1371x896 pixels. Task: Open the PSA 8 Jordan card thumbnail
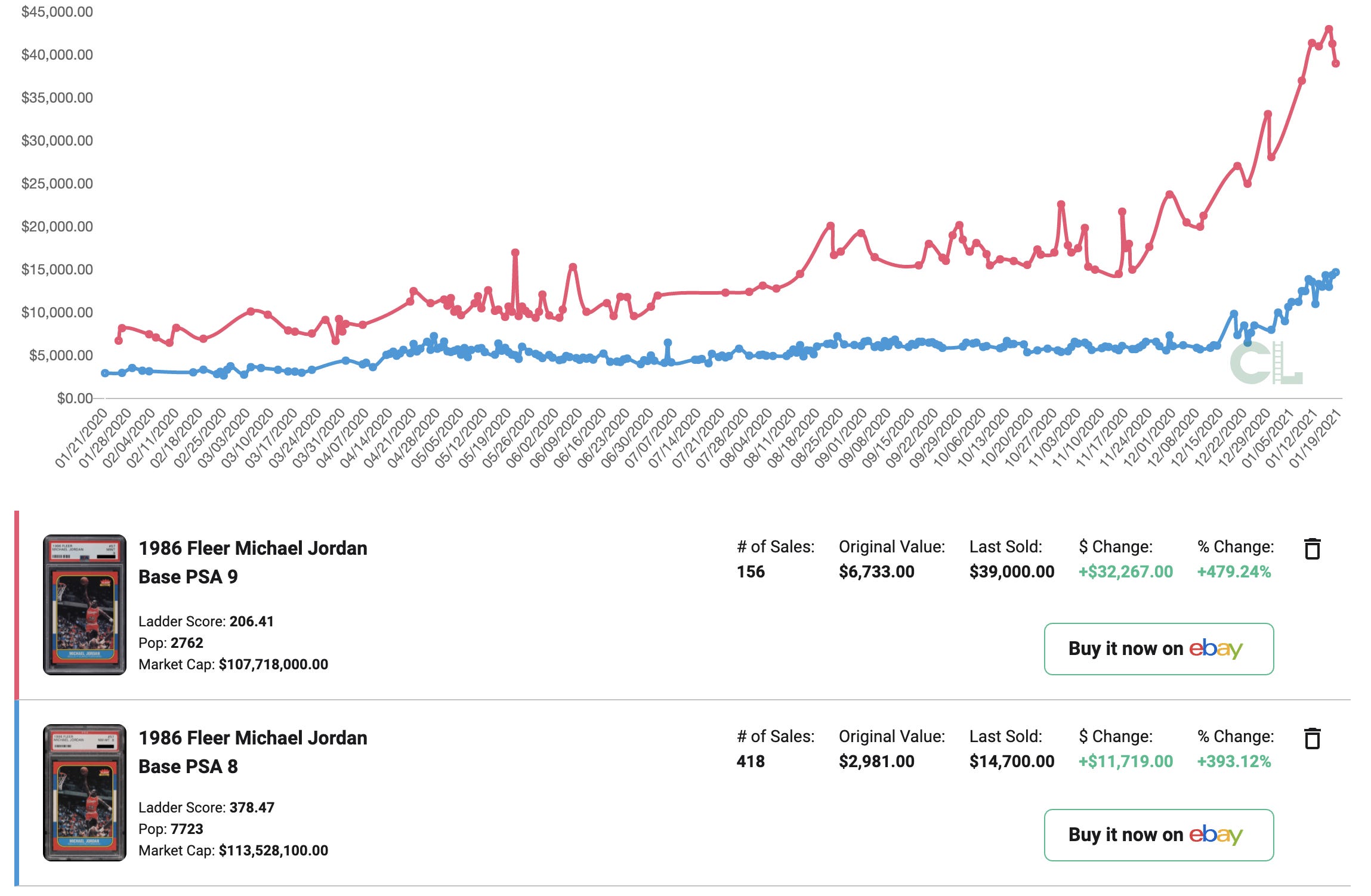[x=85, y=793]
